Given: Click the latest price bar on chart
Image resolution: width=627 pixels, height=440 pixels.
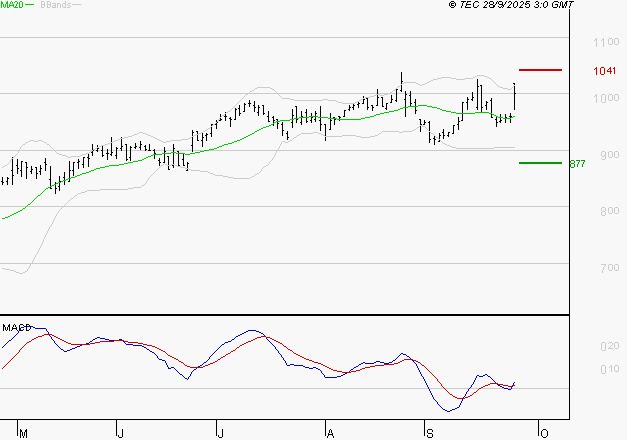Looking at the screenshot, I should coord(514,96).
